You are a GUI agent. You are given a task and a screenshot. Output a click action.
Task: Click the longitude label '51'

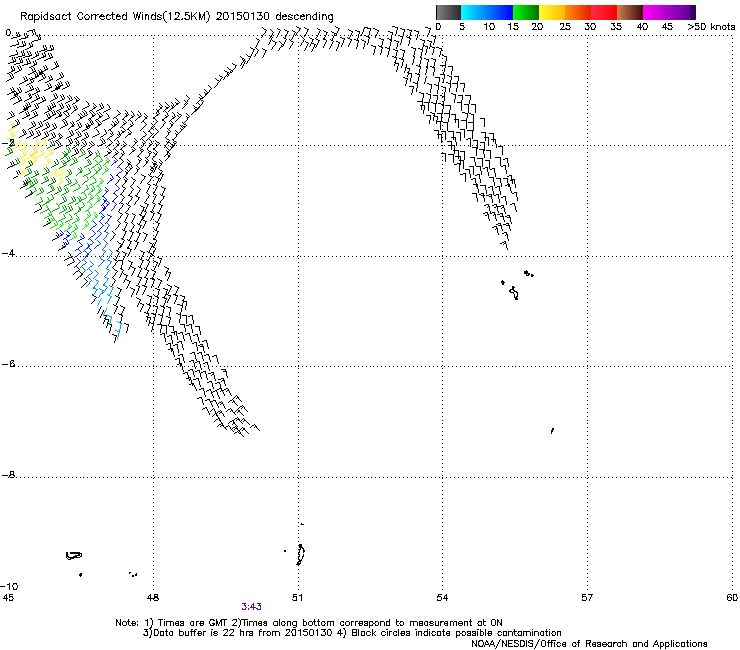point(297,598)
